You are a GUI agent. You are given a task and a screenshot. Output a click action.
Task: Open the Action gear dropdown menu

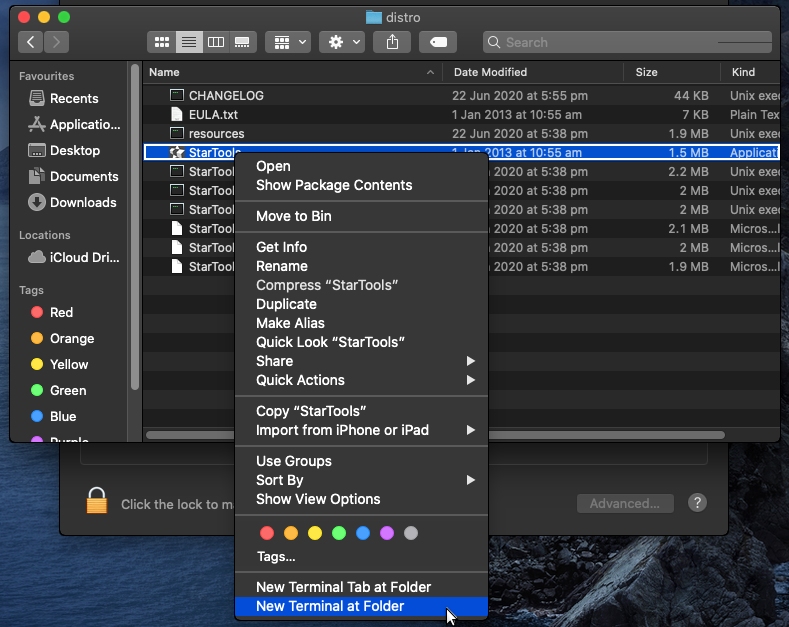click(x=342, y=42)
